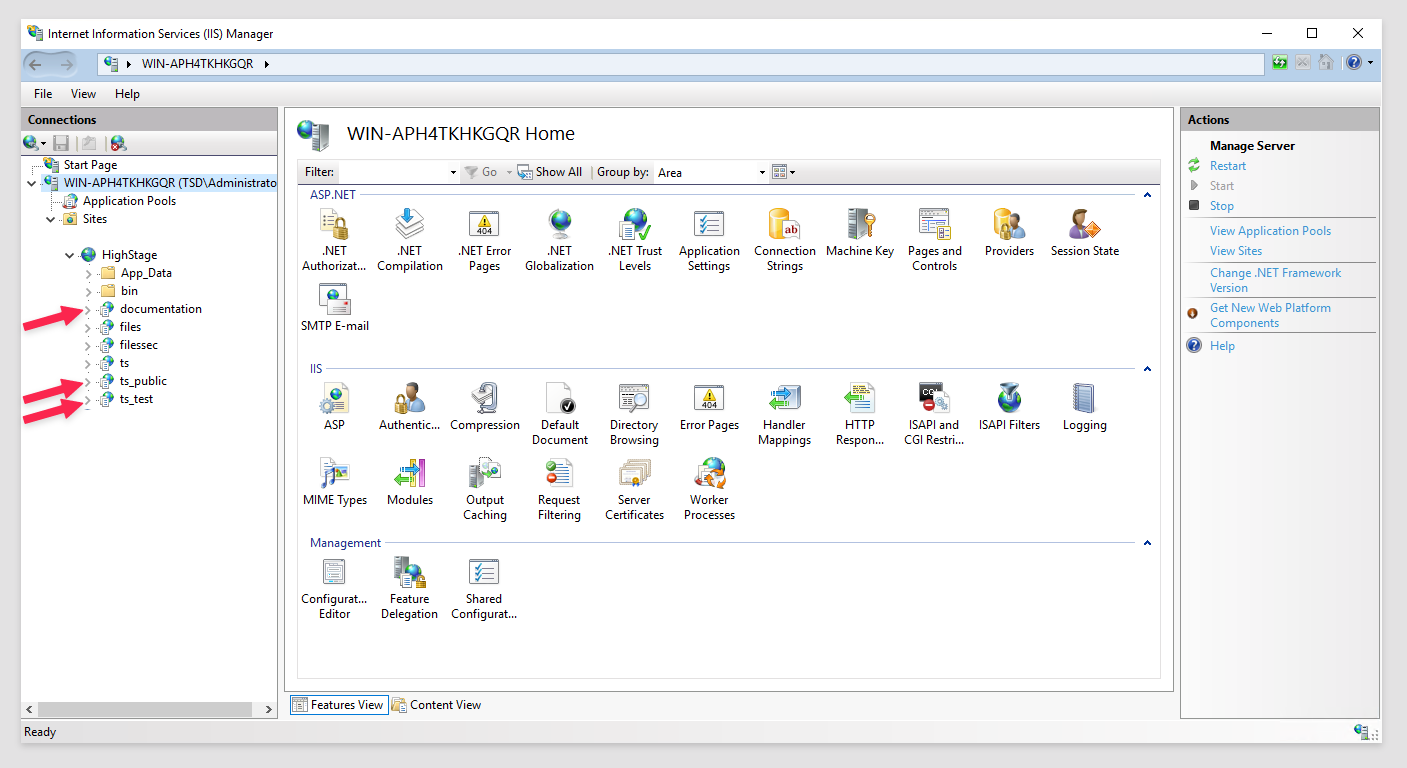Open the File menu
The width and height of the screenshot is (1407, 768).
point(43,94)
